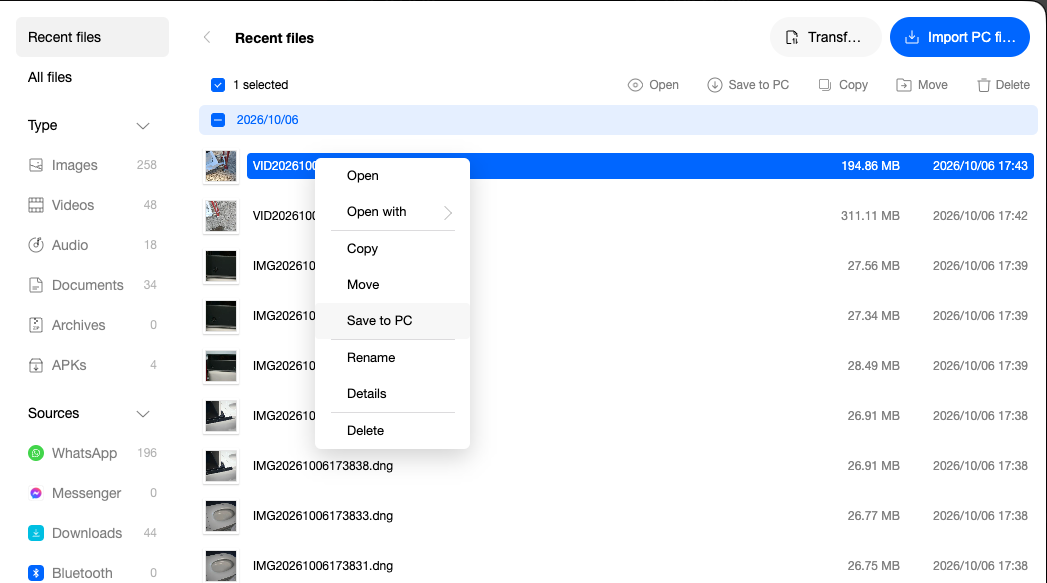Viewport: 1047px width, 583px height.
Task: Select file IMG20261006173838.dng
Action: click(x=323, y=465)
